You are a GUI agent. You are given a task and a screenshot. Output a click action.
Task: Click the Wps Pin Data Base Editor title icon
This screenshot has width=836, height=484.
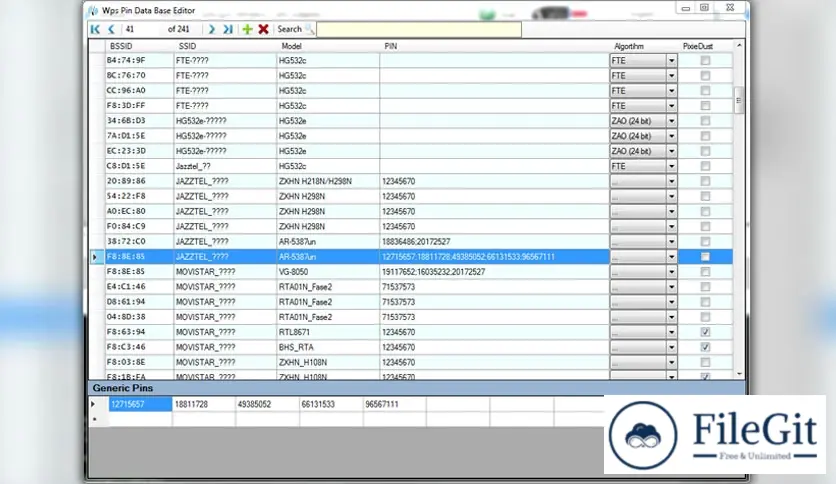(x=93, y=10)
